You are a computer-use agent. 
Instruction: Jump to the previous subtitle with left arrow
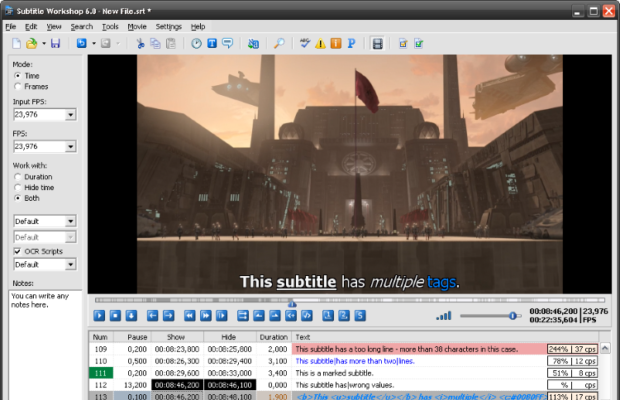(x=153, y=315)
